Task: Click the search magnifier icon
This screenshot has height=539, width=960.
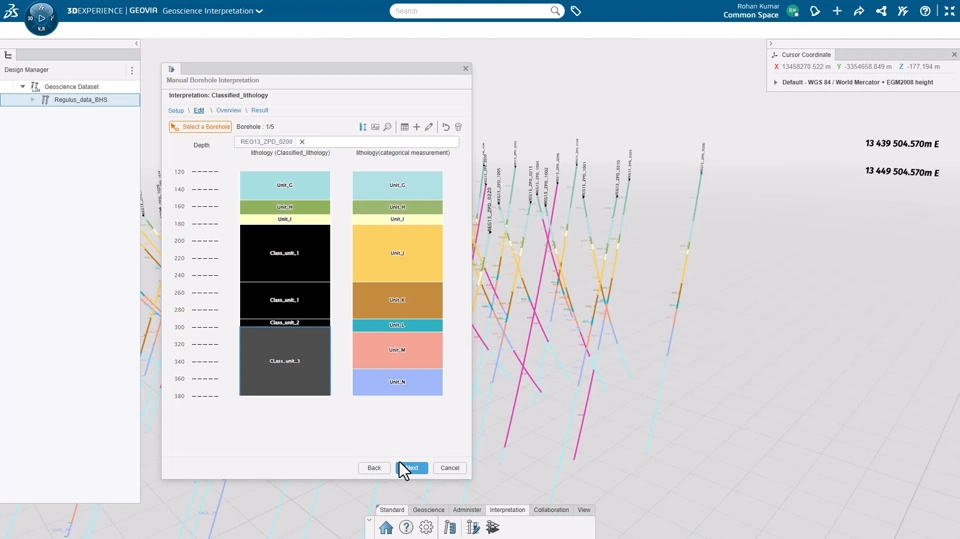Action: pos(555,10)
